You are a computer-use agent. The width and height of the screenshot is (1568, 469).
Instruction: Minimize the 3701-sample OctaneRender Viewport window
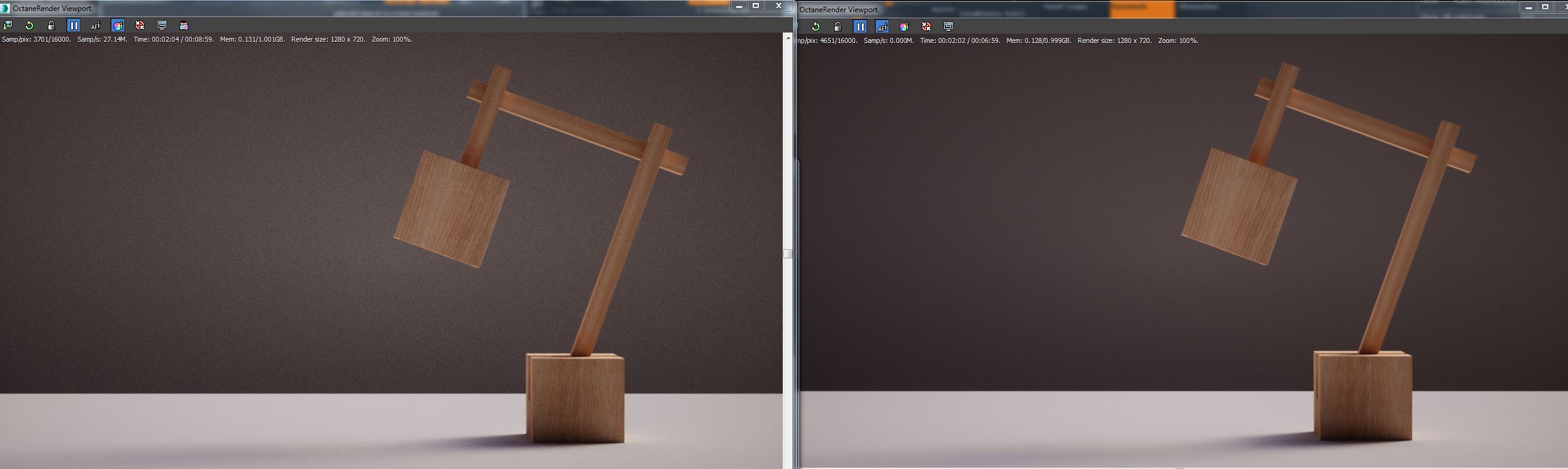click(740, 6)
